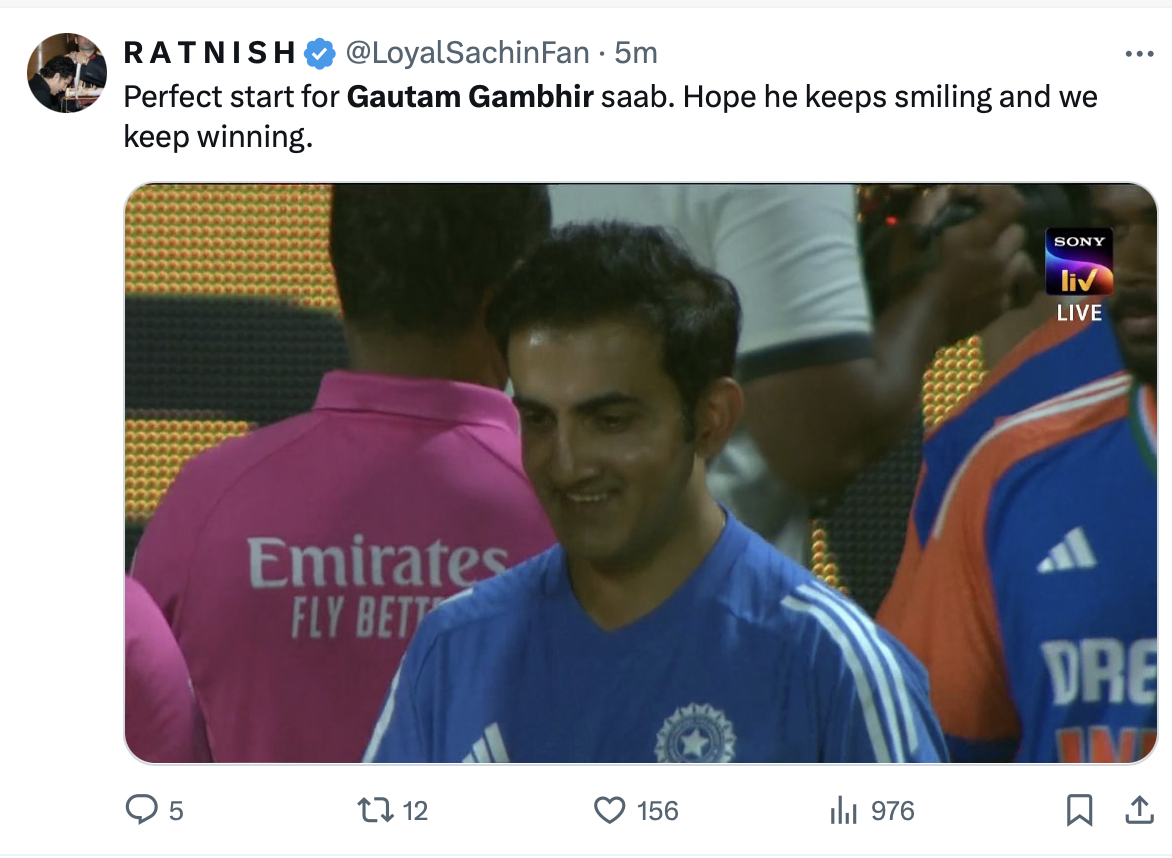This screenshot has height=858, width=1172.
Task: Click the like count 156
Action: tap(657, 810)
